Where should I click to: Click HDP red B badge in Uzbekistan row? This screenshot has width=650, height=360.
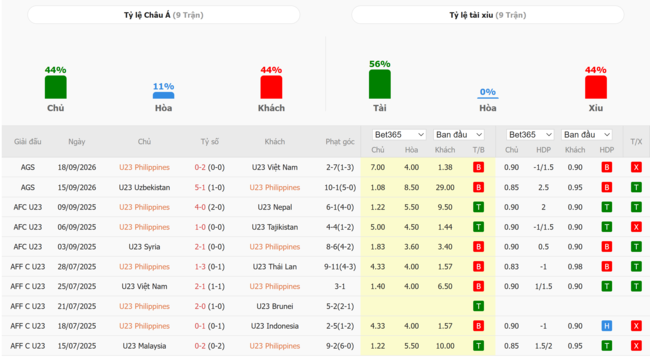click(606, 187)
